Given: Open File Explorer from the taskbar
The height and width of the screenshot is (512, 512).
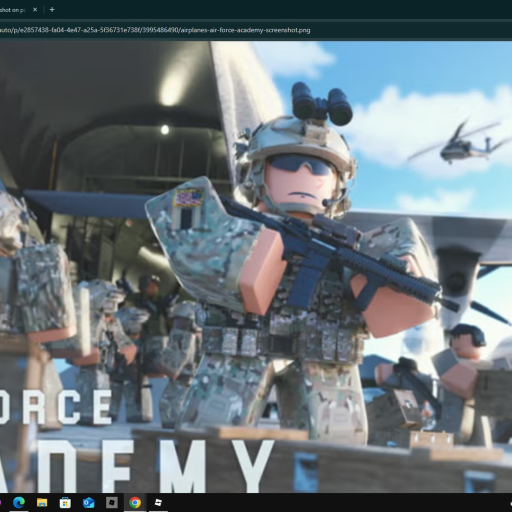Looking at the screenshot, I should point(42,502).
